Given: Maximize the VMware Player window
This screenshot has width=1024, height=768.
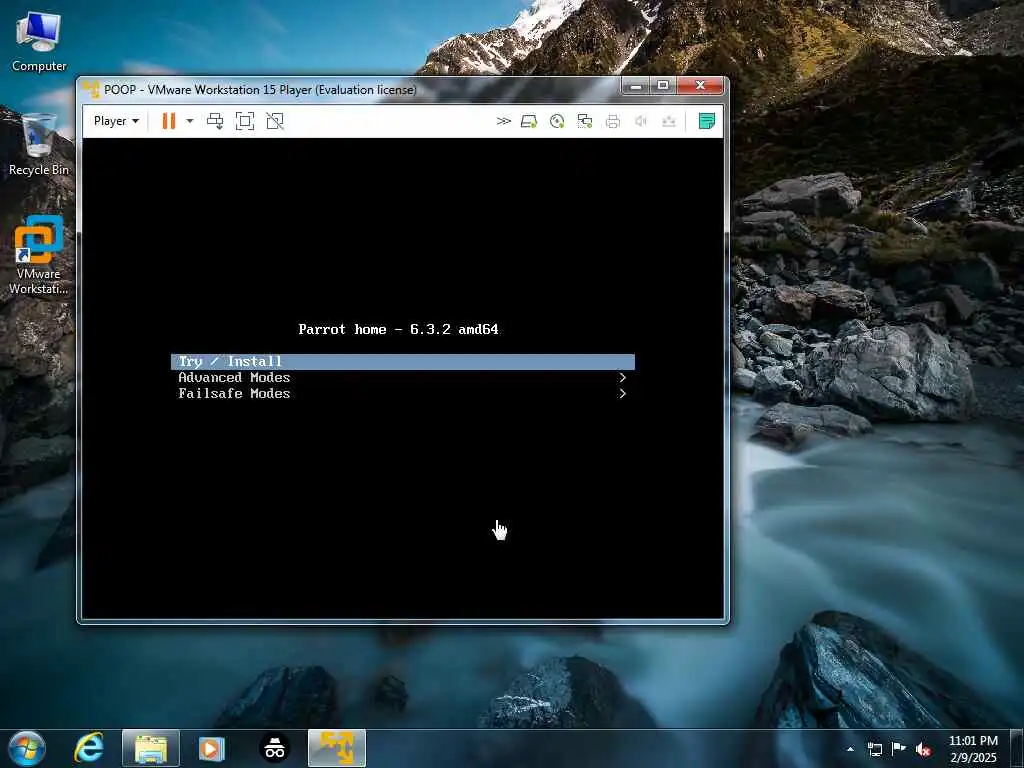Looking at the screenshot, I should point(663,86).
